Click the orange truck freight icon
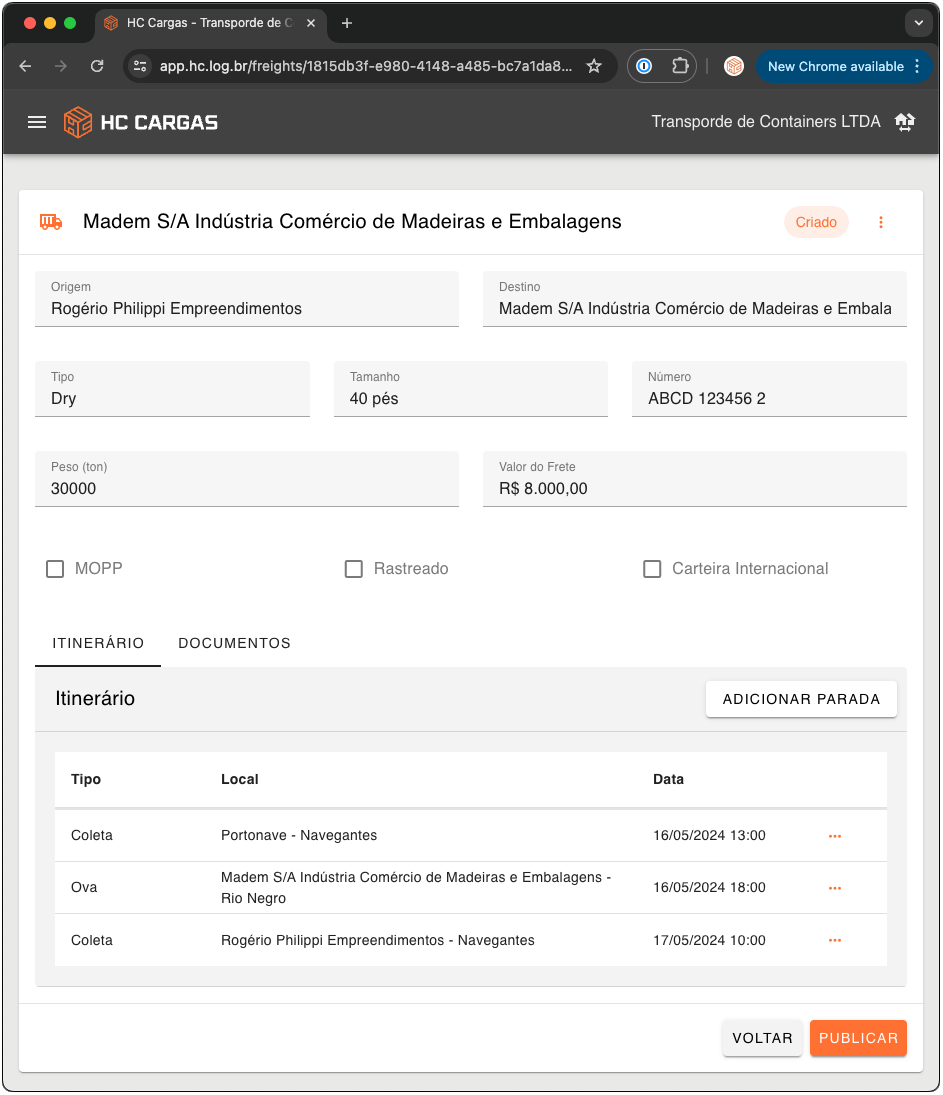 (x=51, y=222)
